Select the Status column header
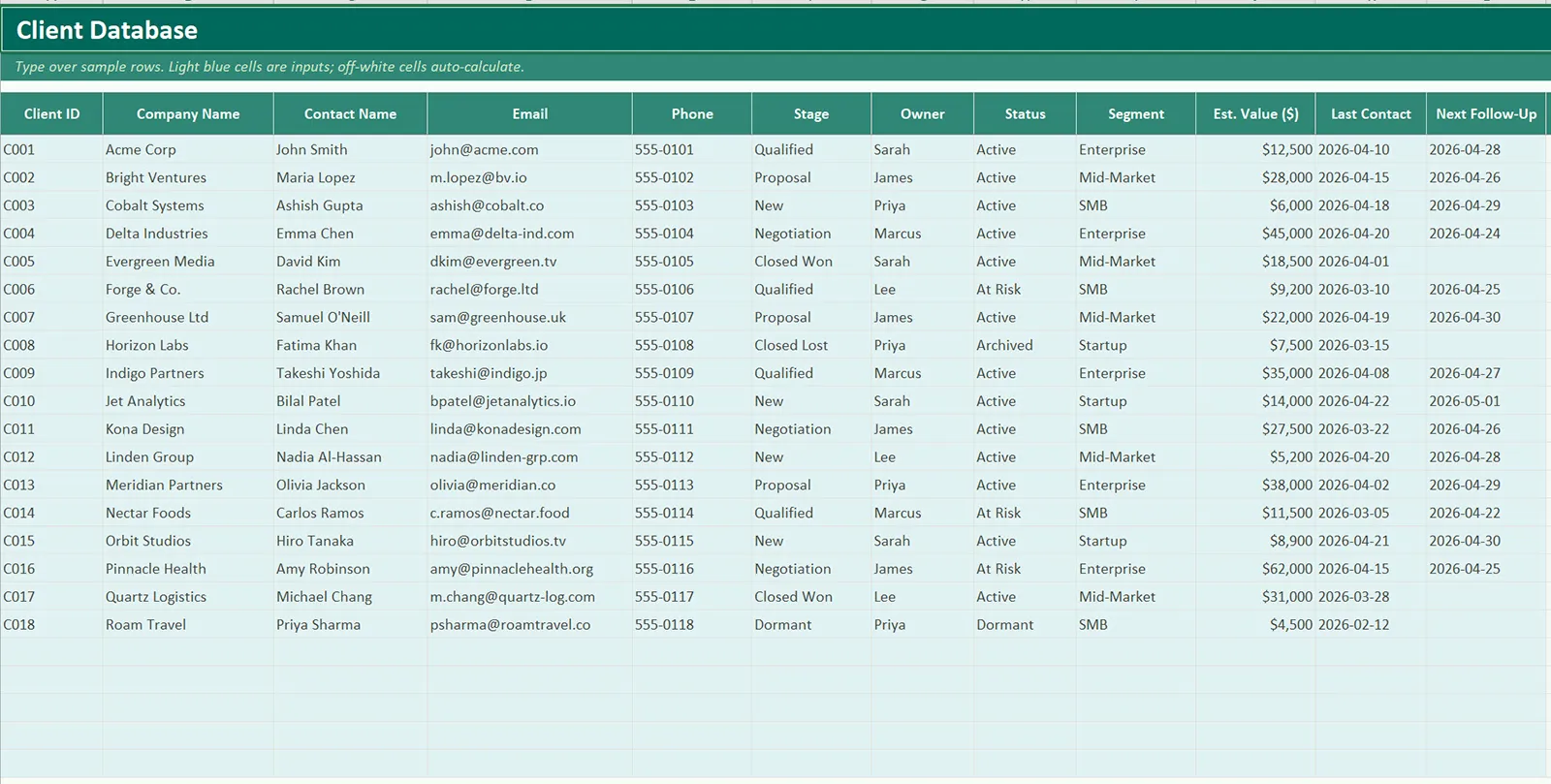Image resolution: width=1551 pixels, height=784 pixels. coord(1025,113)
